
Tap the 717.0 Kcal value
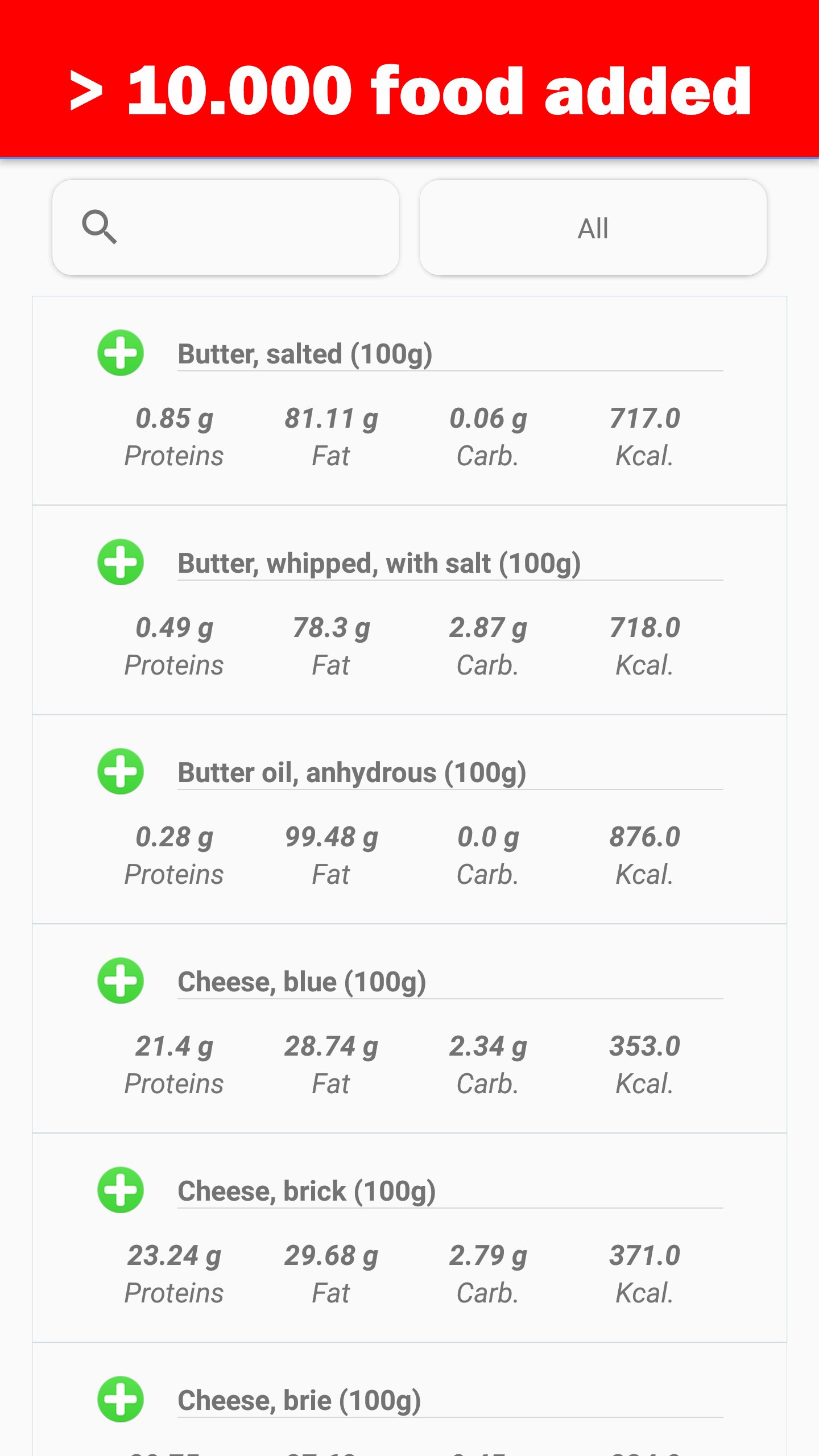[644, 419]
